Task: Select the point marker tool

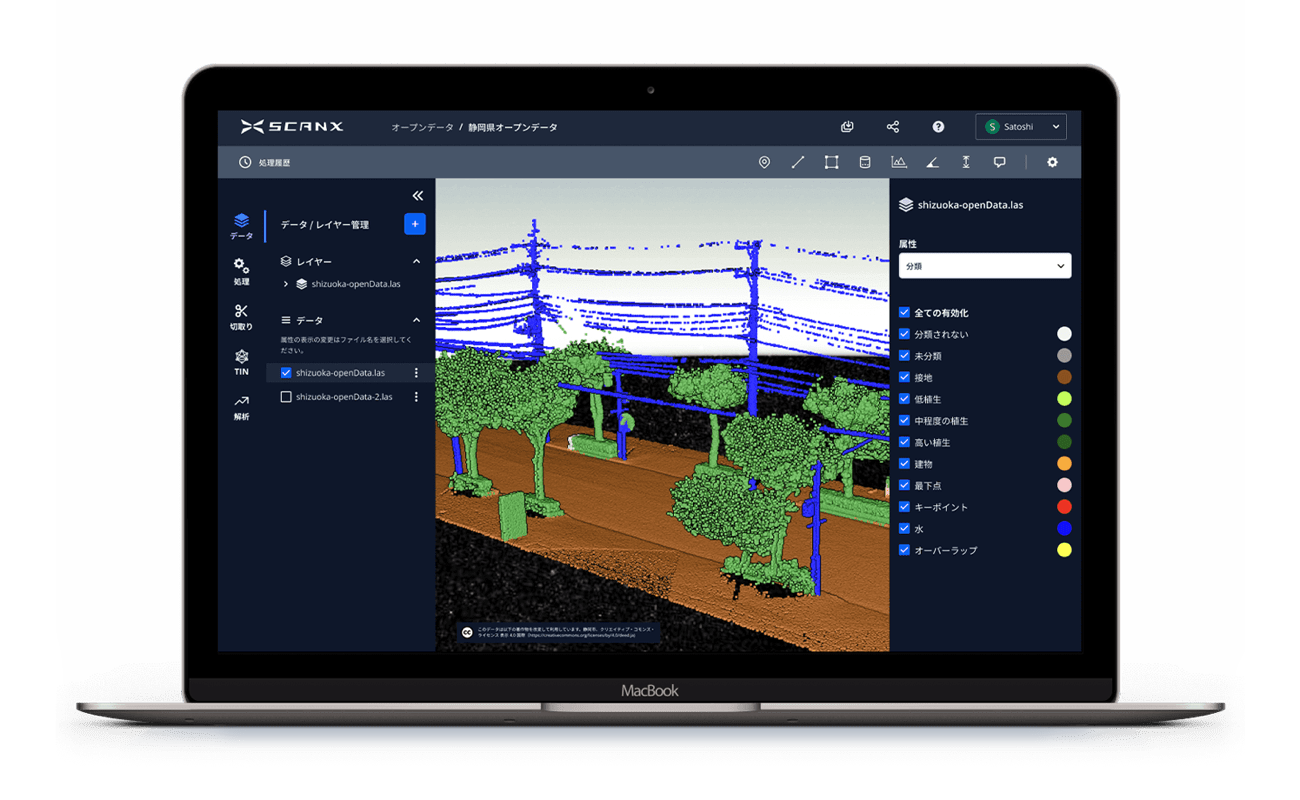Action: 764,162
